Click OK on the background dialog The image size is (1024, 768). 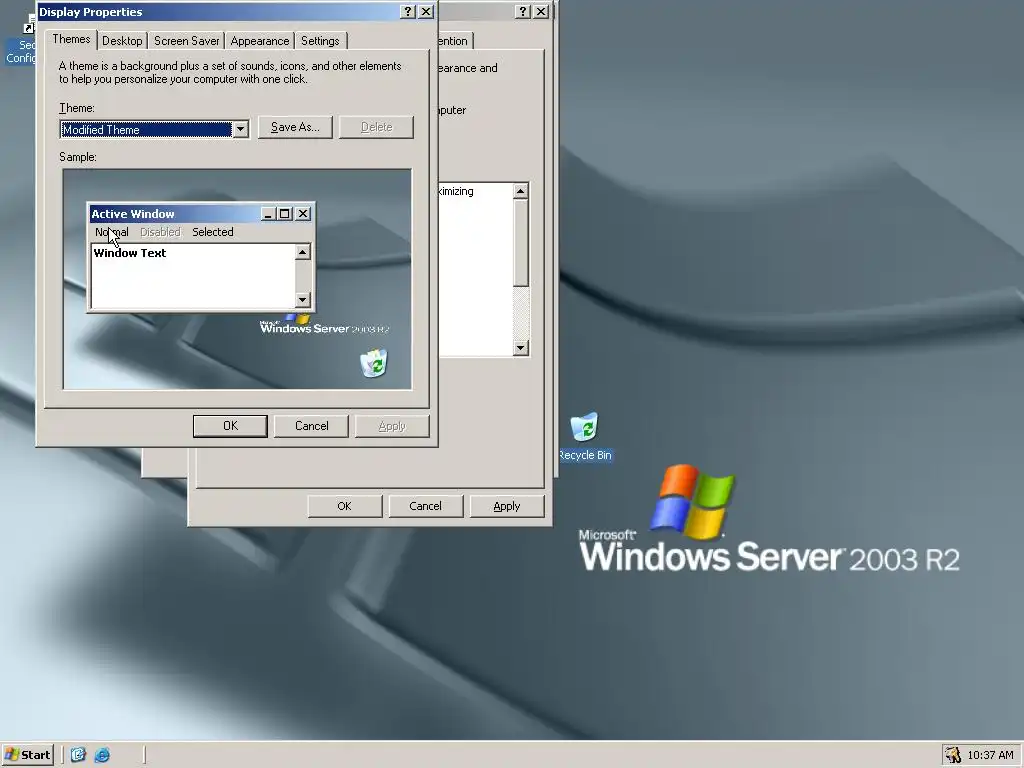coord(345,506)
